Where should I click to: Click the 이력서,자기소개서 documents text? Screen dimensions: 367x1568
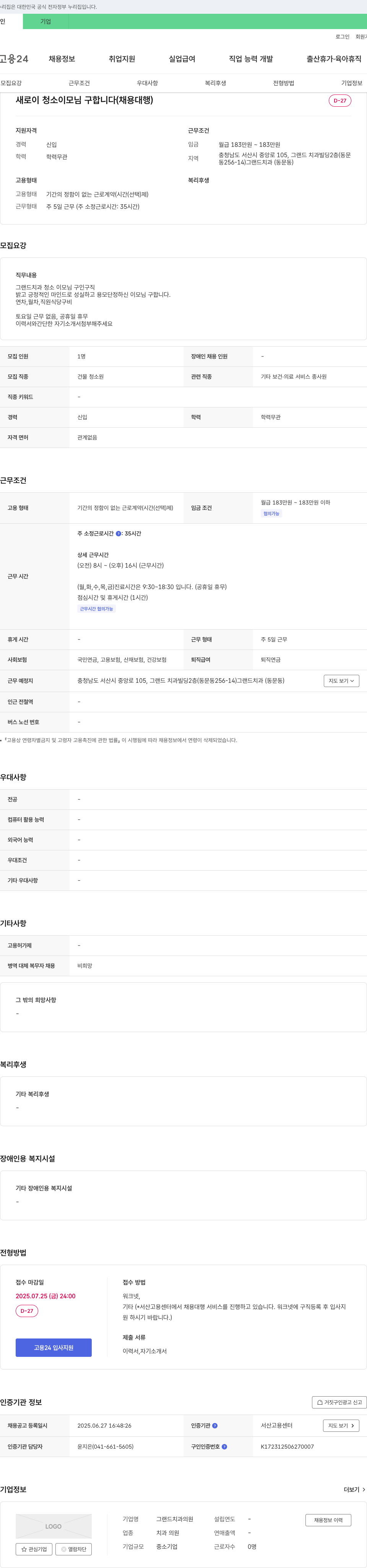click(144, 1351)
